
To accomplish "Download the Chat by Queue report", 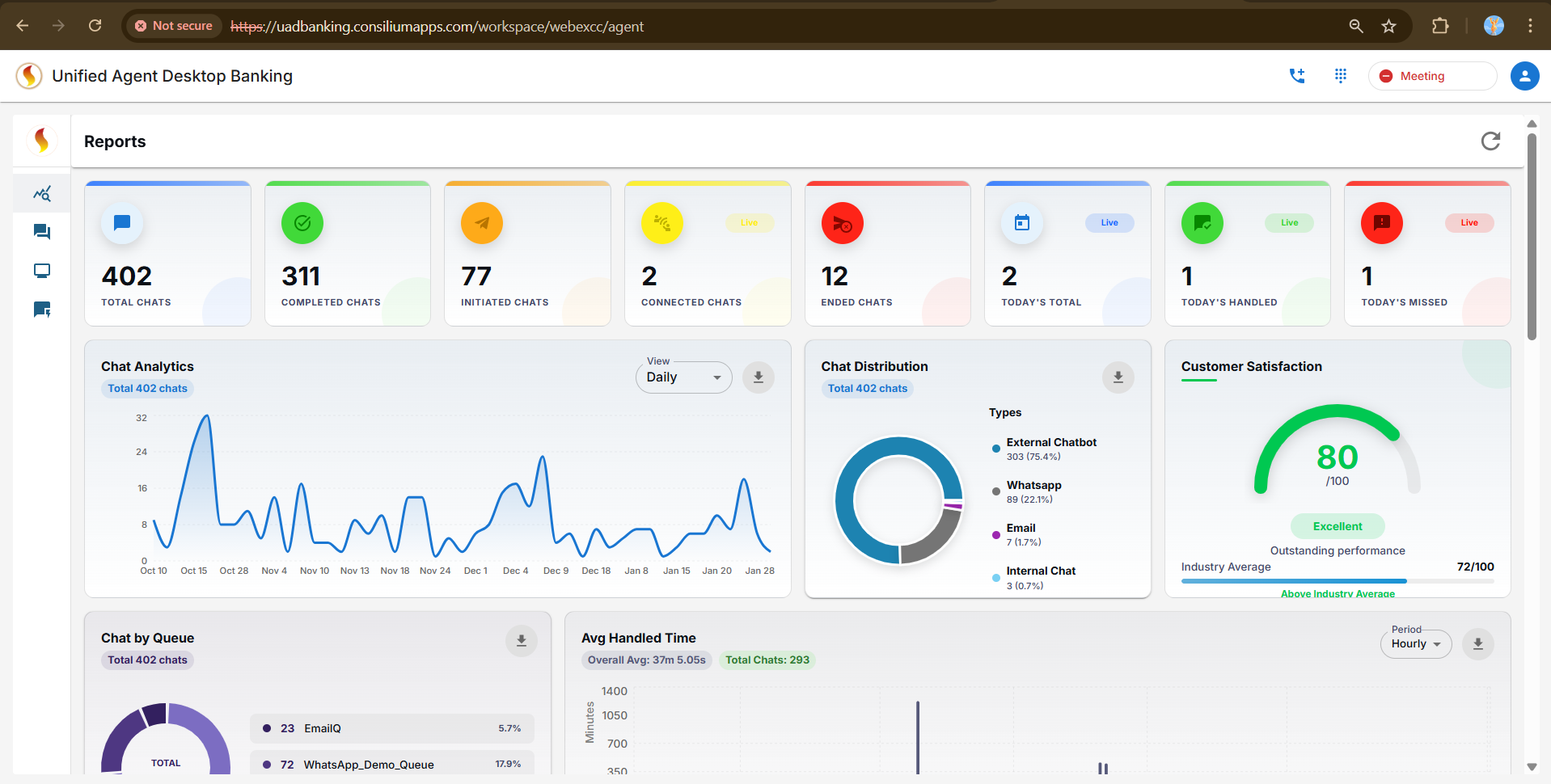I will coord(521,641).
